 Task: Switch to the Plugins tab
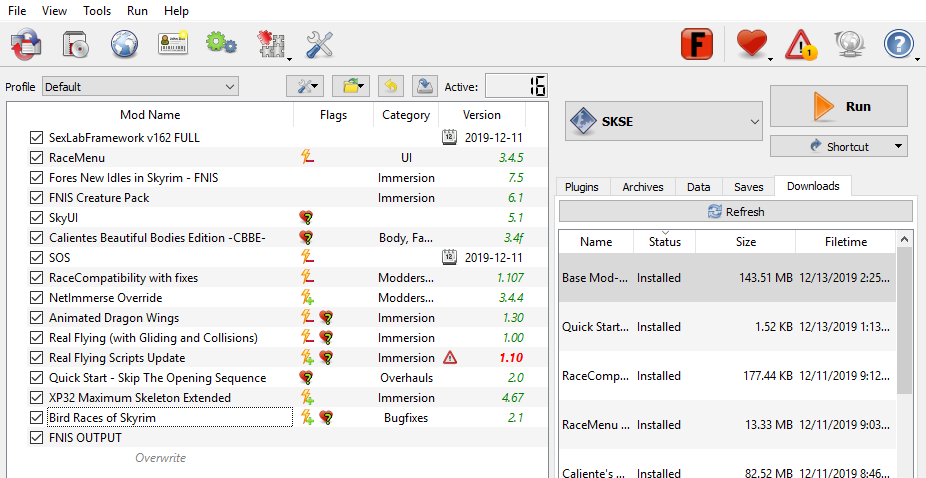[x=582, y=187]
